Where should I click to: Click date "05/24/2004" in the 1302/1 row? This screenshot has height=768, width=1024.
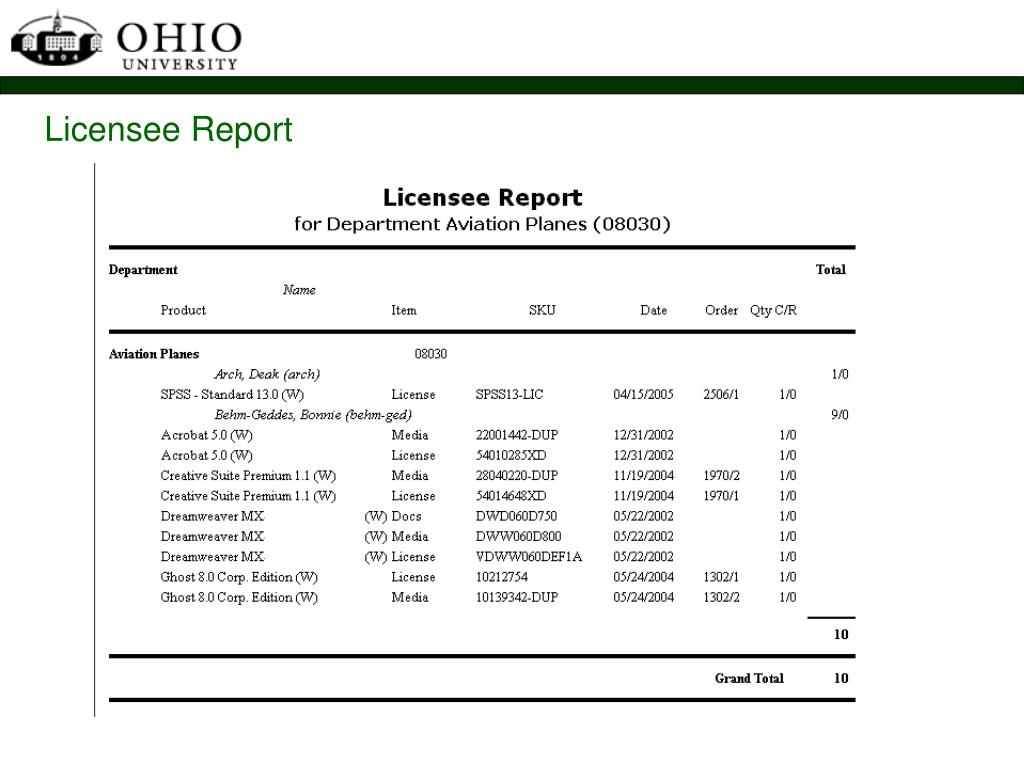click(x=643, y=577)
